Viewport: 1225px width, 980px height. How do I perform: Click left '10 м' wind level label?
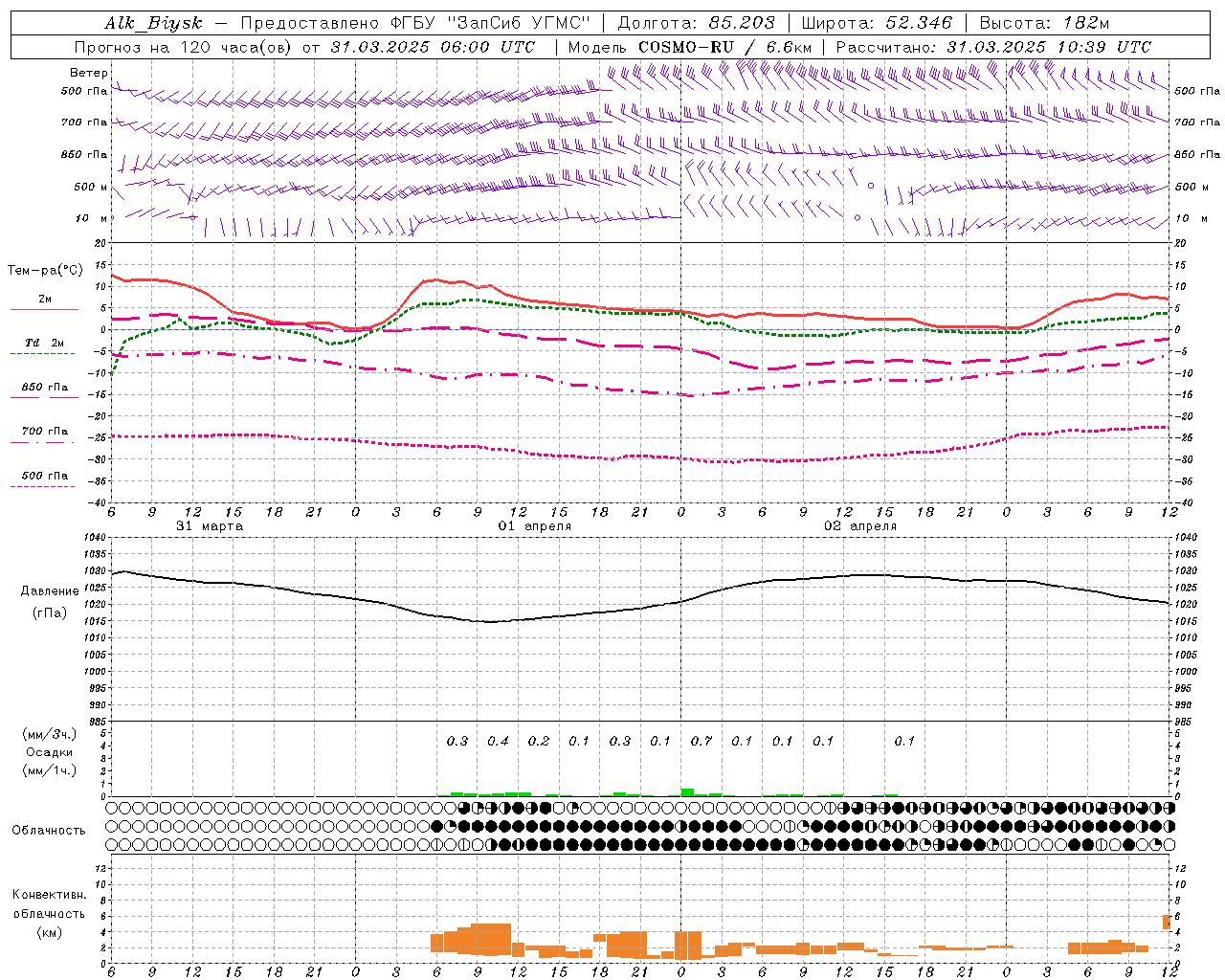pos(92,218)
